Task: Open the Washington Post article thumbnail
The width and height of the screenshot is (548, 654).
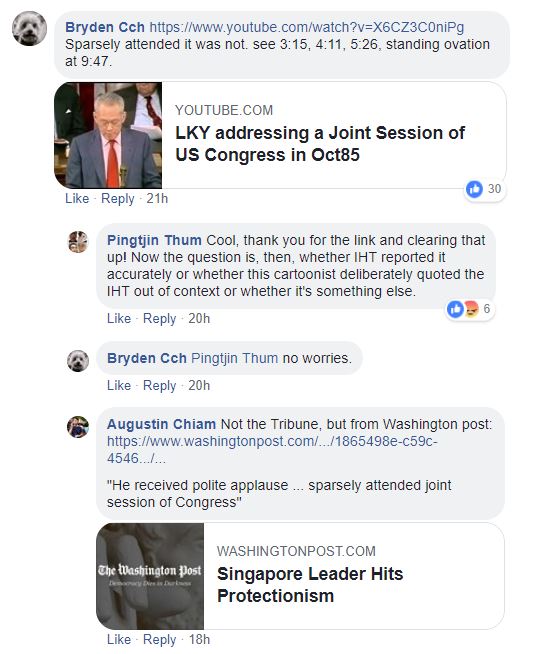Action: pos(150,576)
